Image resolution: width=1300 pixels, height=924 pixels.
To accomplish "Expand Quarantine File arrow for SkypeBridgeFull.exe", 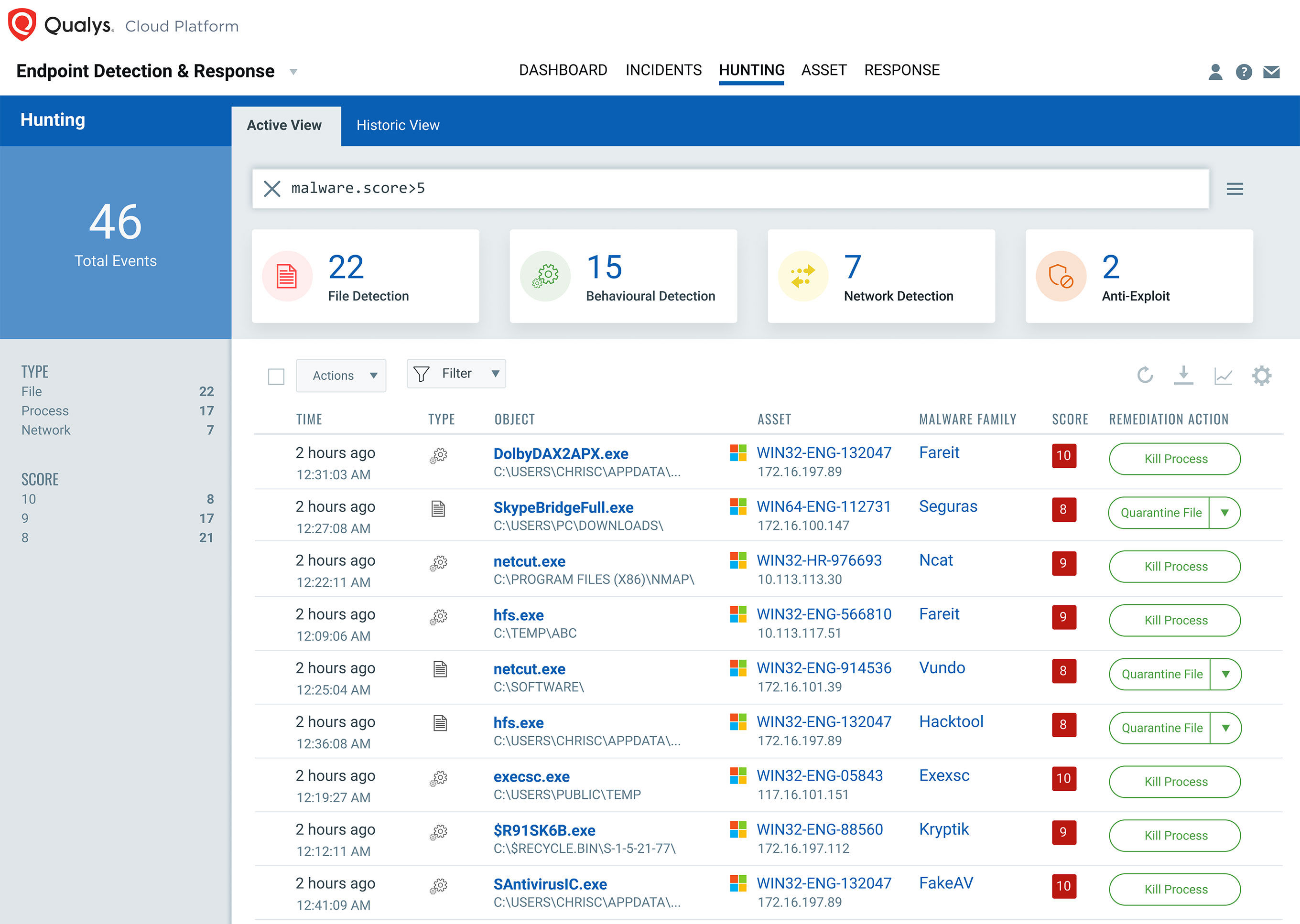I will point(1225,513).
